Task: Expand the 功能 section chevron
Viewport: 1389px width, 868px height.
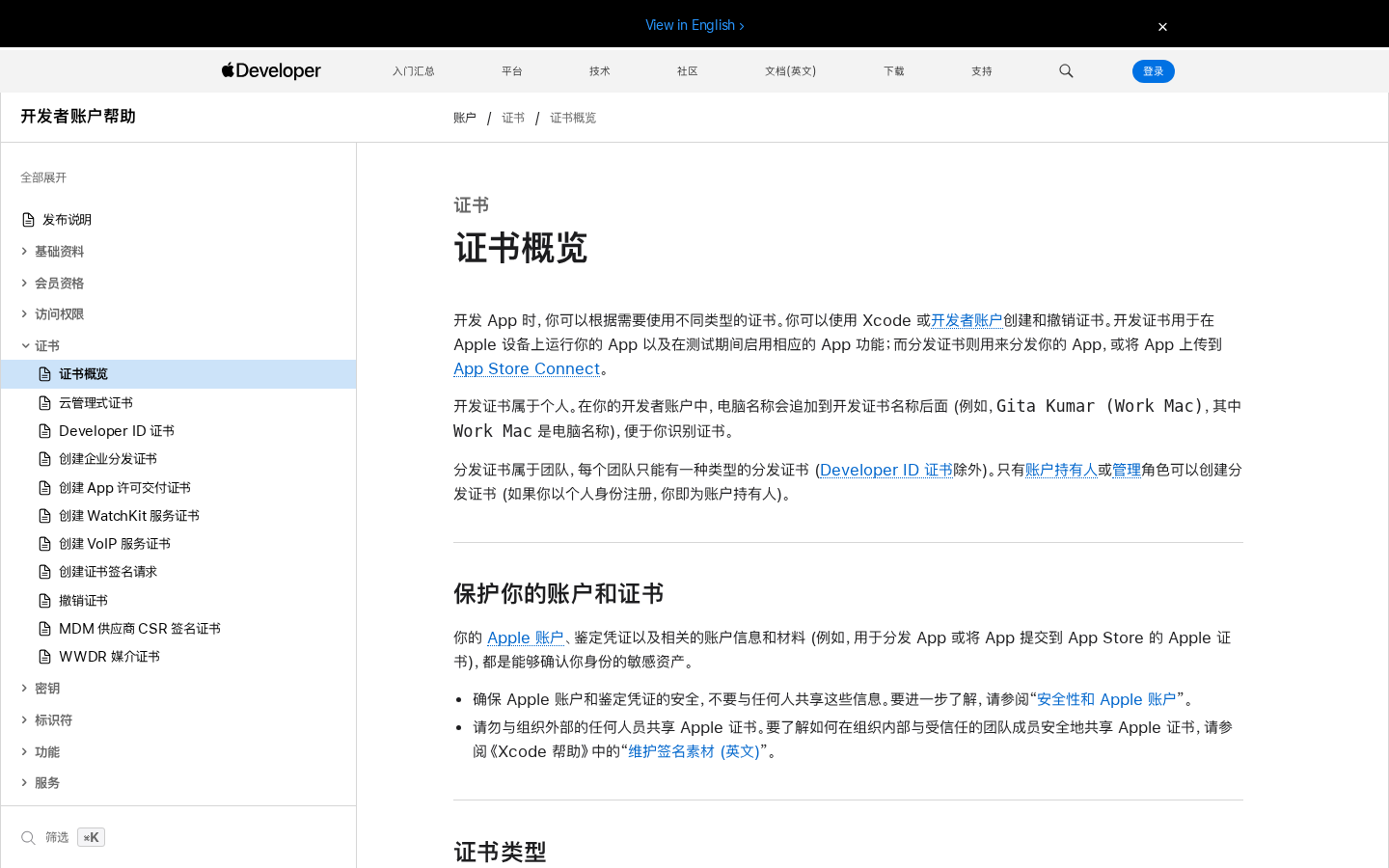Action: pyautogui.click(x=25, y=752)
